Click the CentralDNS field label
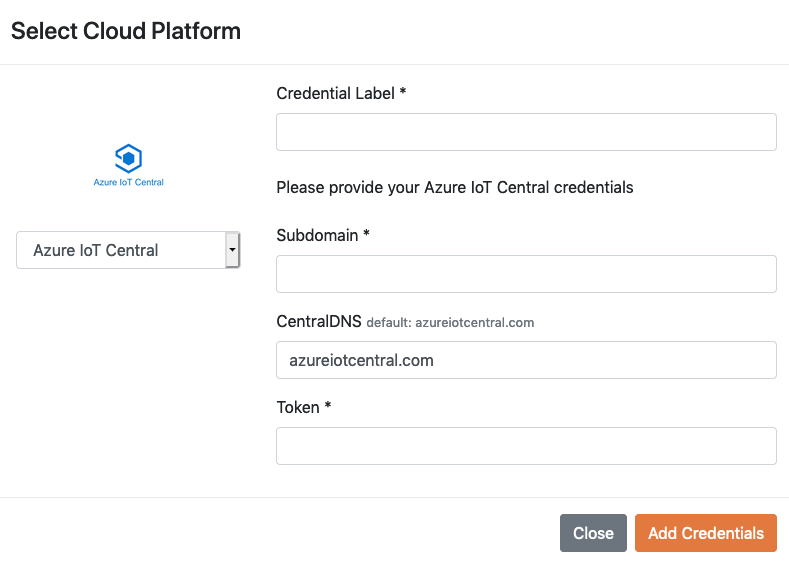The image size is (789, 563). click(x=319, y=321)
